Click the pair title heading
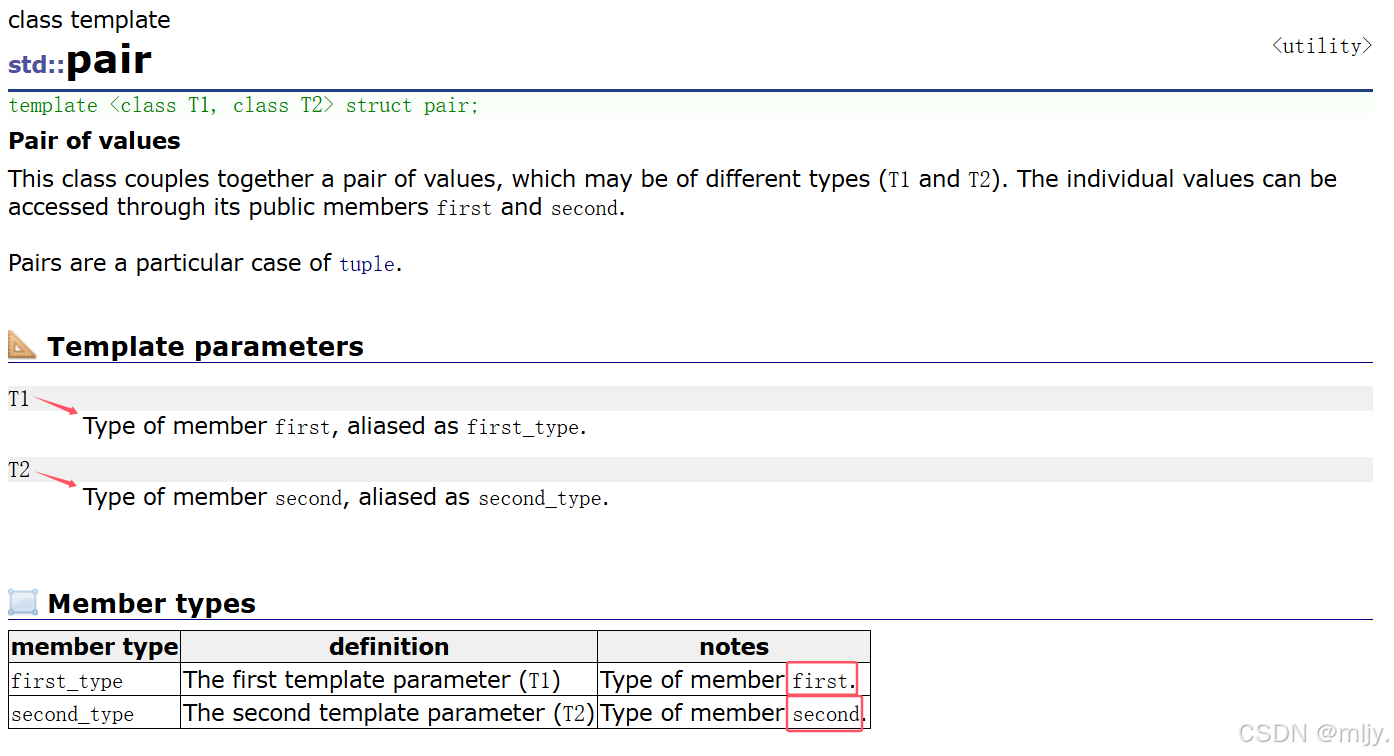Image resolution: width=1394 pixels, height=756 pixels. [x=108, y=60]
